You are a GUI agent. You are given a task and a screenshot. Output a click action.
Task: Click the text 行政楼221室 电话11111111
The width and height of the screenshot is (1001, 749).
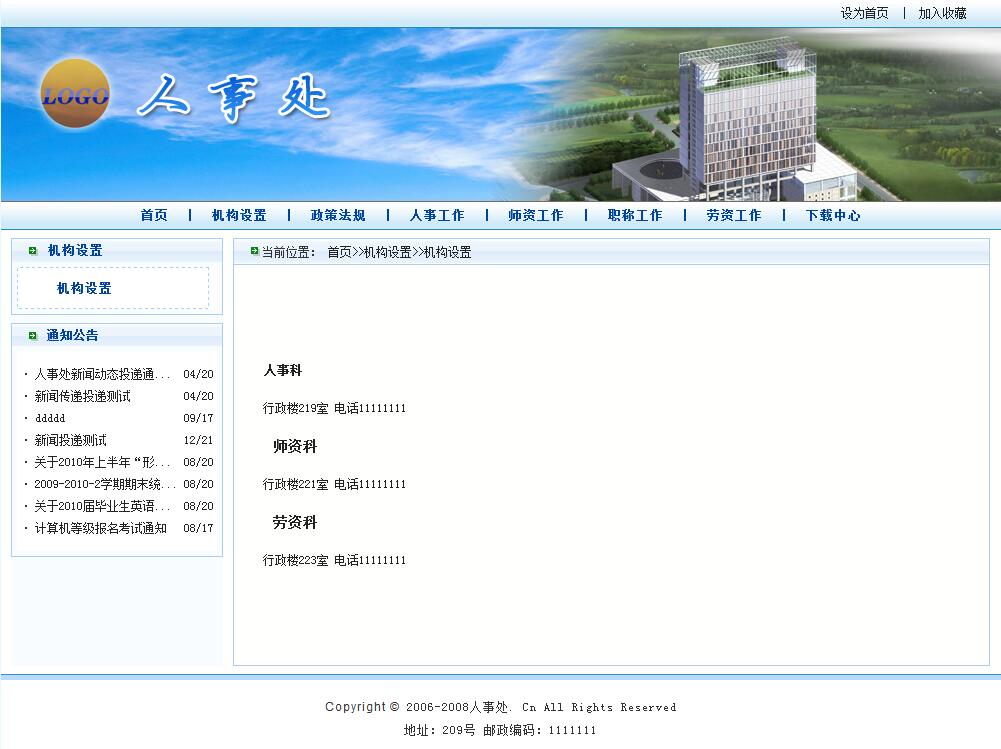tap(335, 484)
